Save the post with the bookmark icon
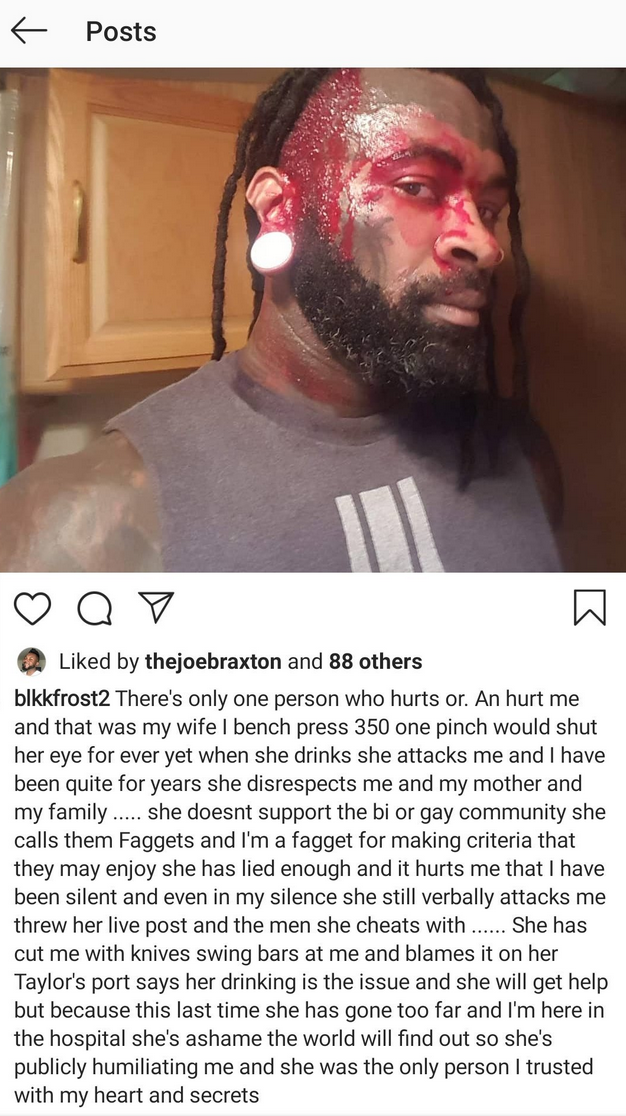This screenshot has width=626, height=1116. (590, 608)
